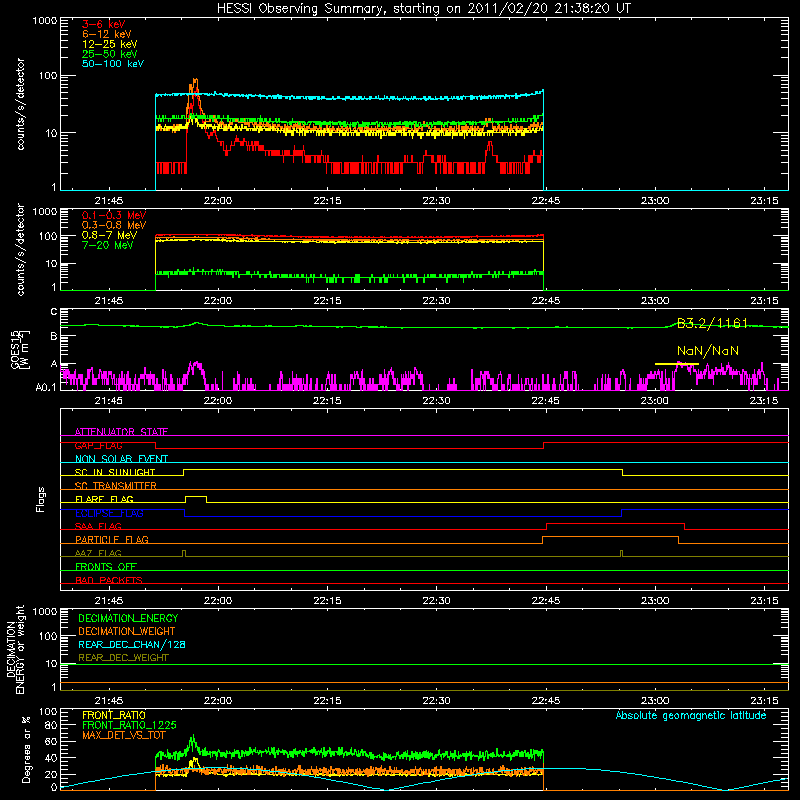
Task: Click the raised SAA_FLAG segment after 22:45
Action: [x=615, y=523]
